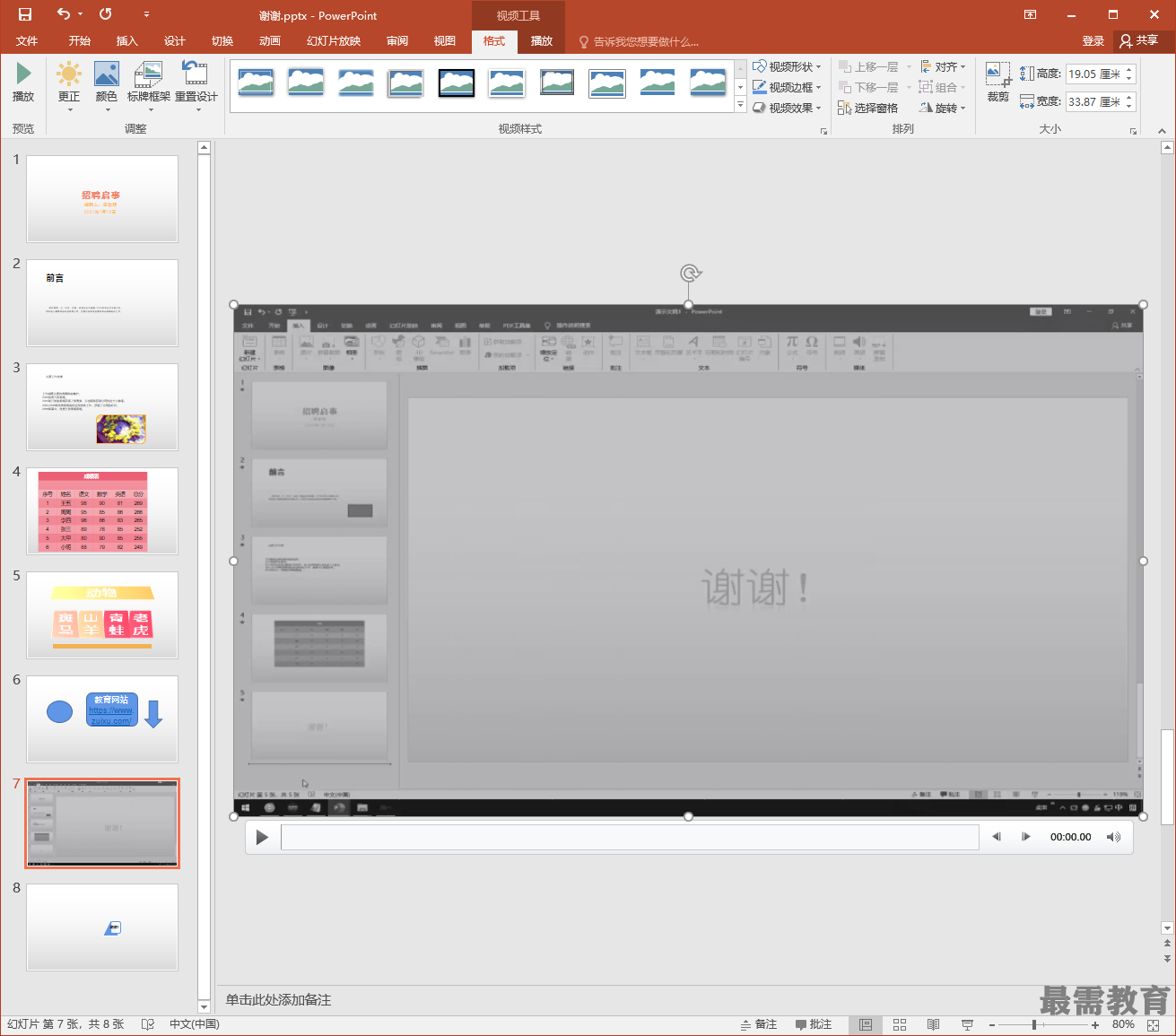Viewport: 1176px width, 1036px height.
Task: Select slide 1 thumbnail 招聘启事
Action: (x=102, y=198)
